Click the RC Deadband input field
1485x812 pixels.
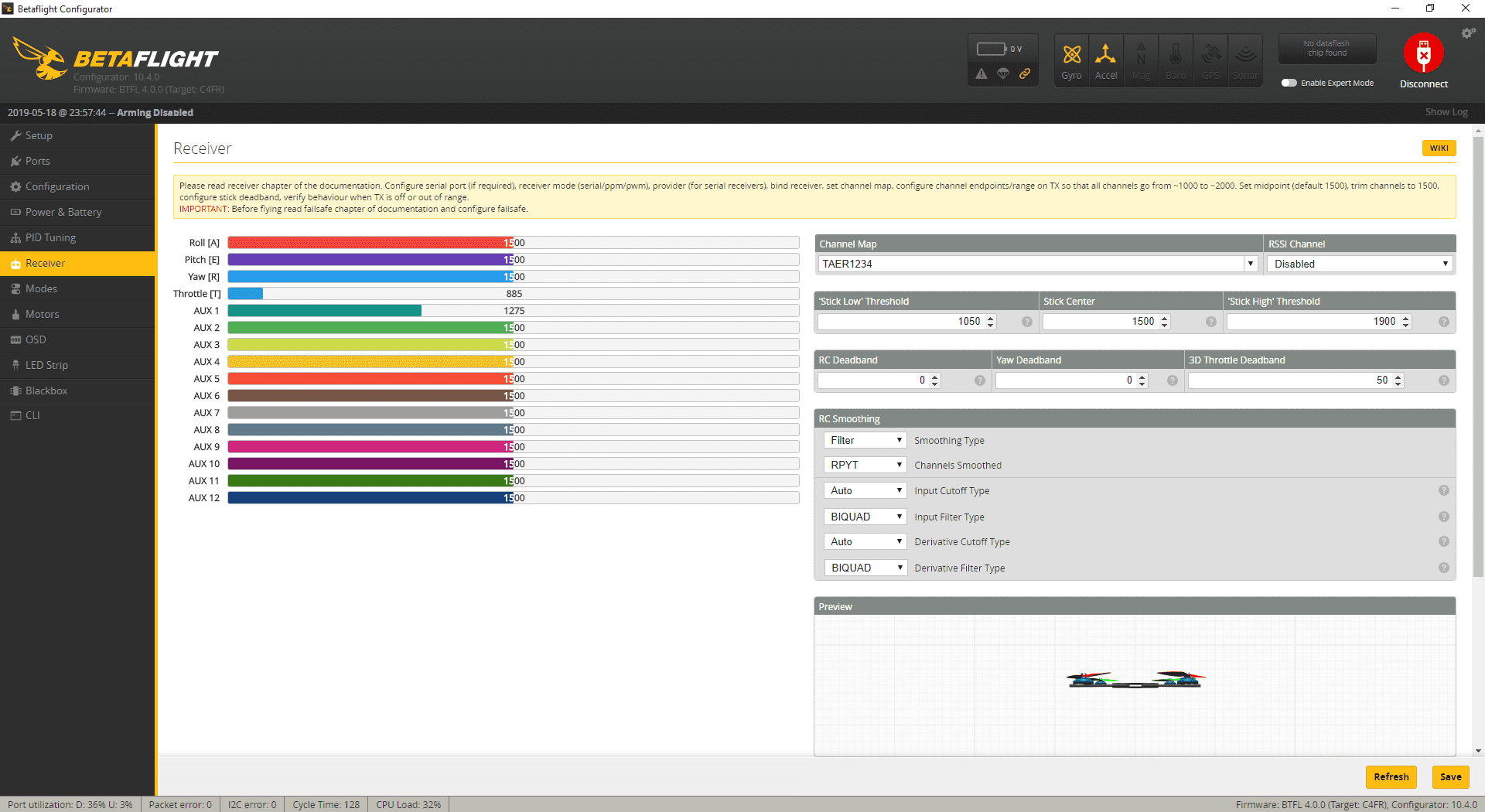(874, 380)
